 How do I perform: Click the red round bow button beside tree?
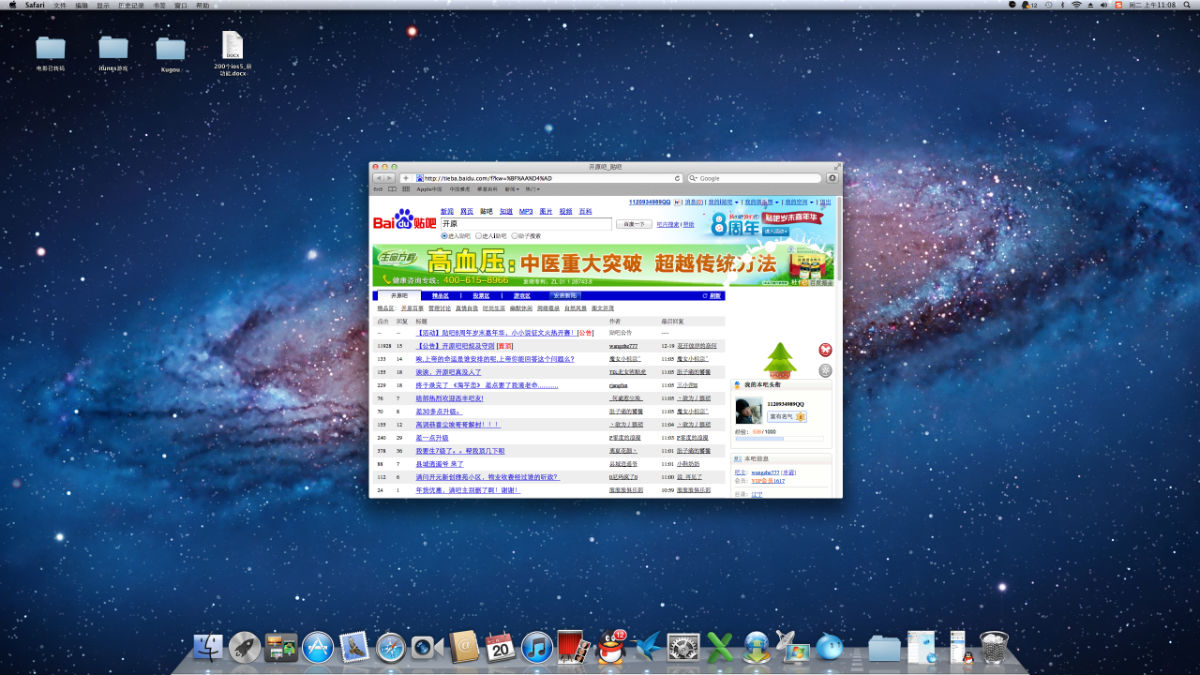[825, 349]
